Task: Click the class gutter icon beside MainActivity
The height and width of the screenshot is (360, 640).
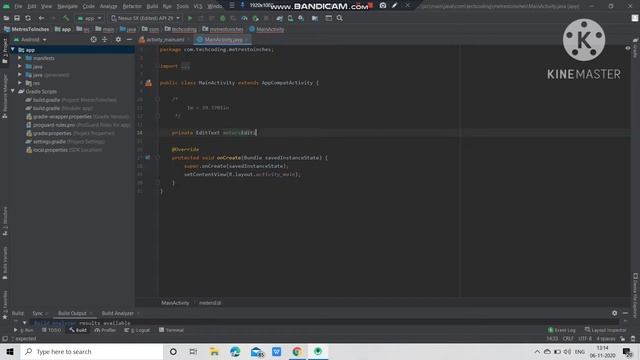Action: pyautogui.click(x=149, y=83)
